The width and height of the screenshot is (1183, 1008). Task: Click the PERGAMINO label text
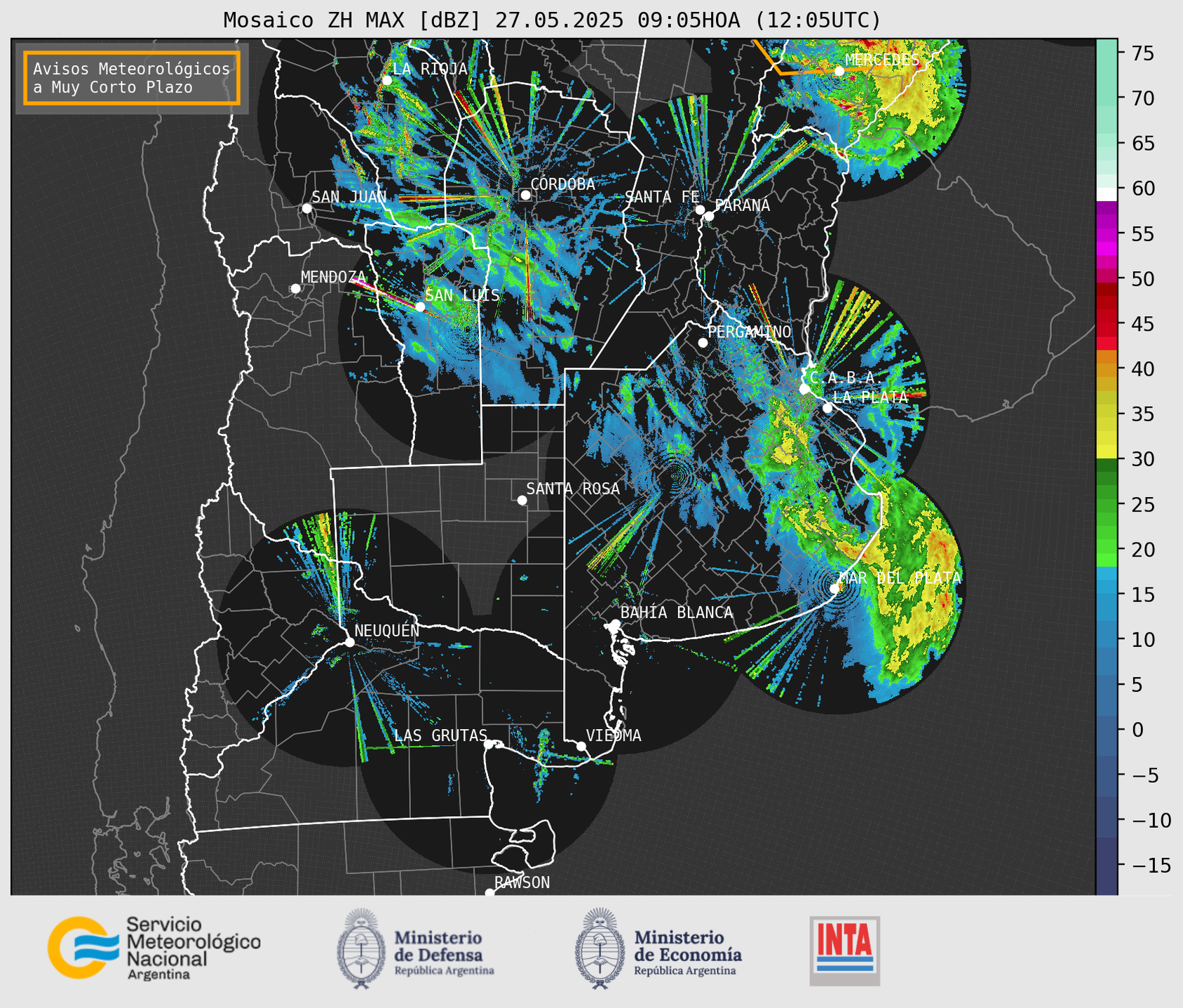pos(750,332)
